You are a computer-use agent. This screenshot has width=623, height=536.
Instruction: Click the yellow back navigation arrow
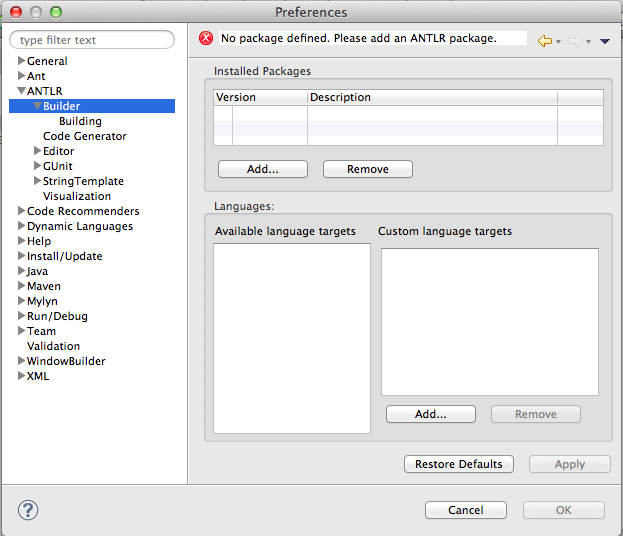pyautogui.click(x=545, y=41)
